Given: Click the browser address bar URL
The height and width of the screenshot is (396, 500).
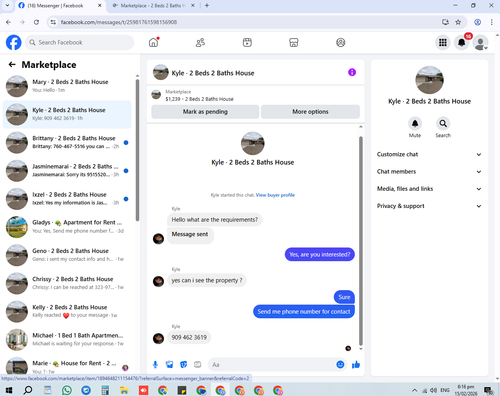Looking at the screenshot, I should point(118,22).
